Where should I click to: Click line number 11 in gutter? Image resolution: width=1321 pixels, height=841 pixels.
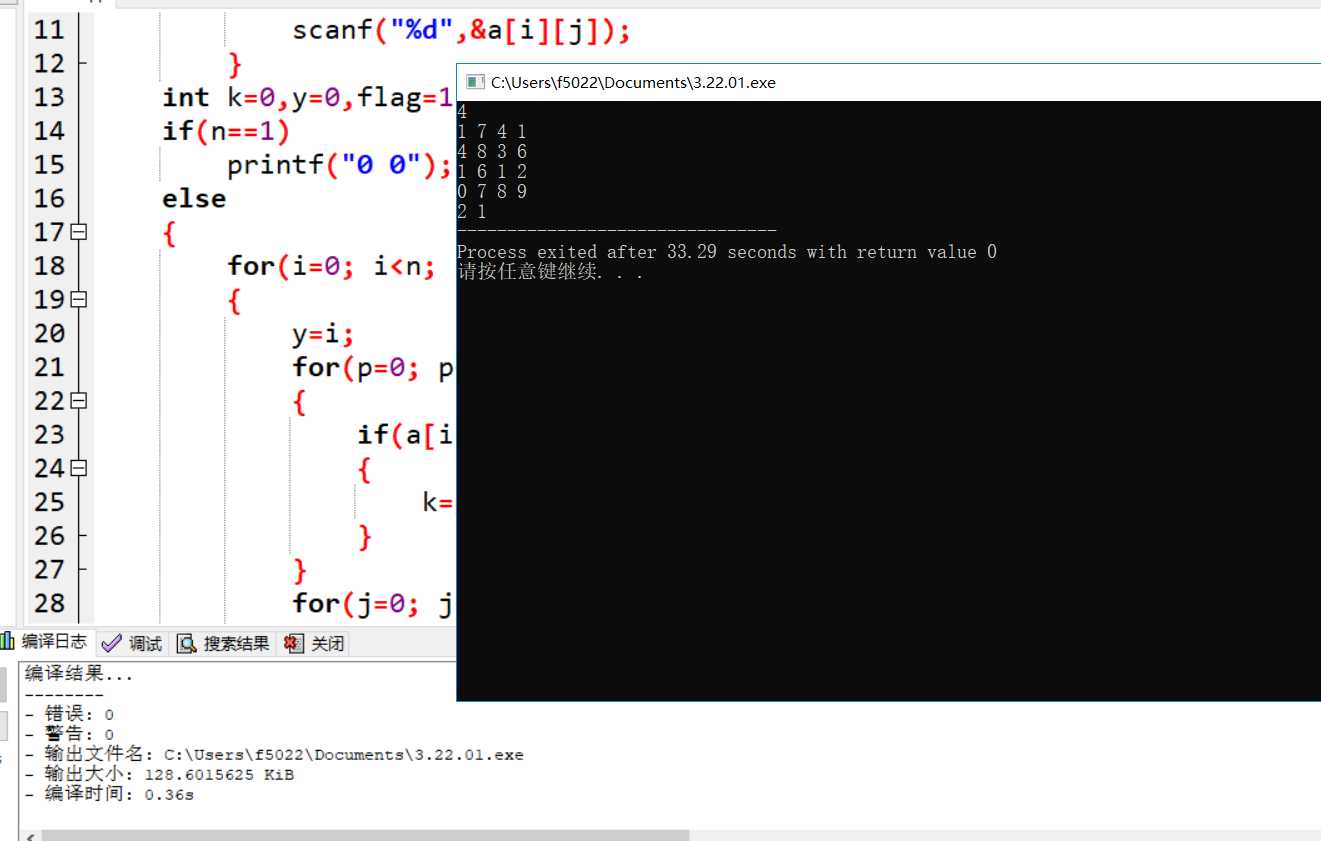48,30
